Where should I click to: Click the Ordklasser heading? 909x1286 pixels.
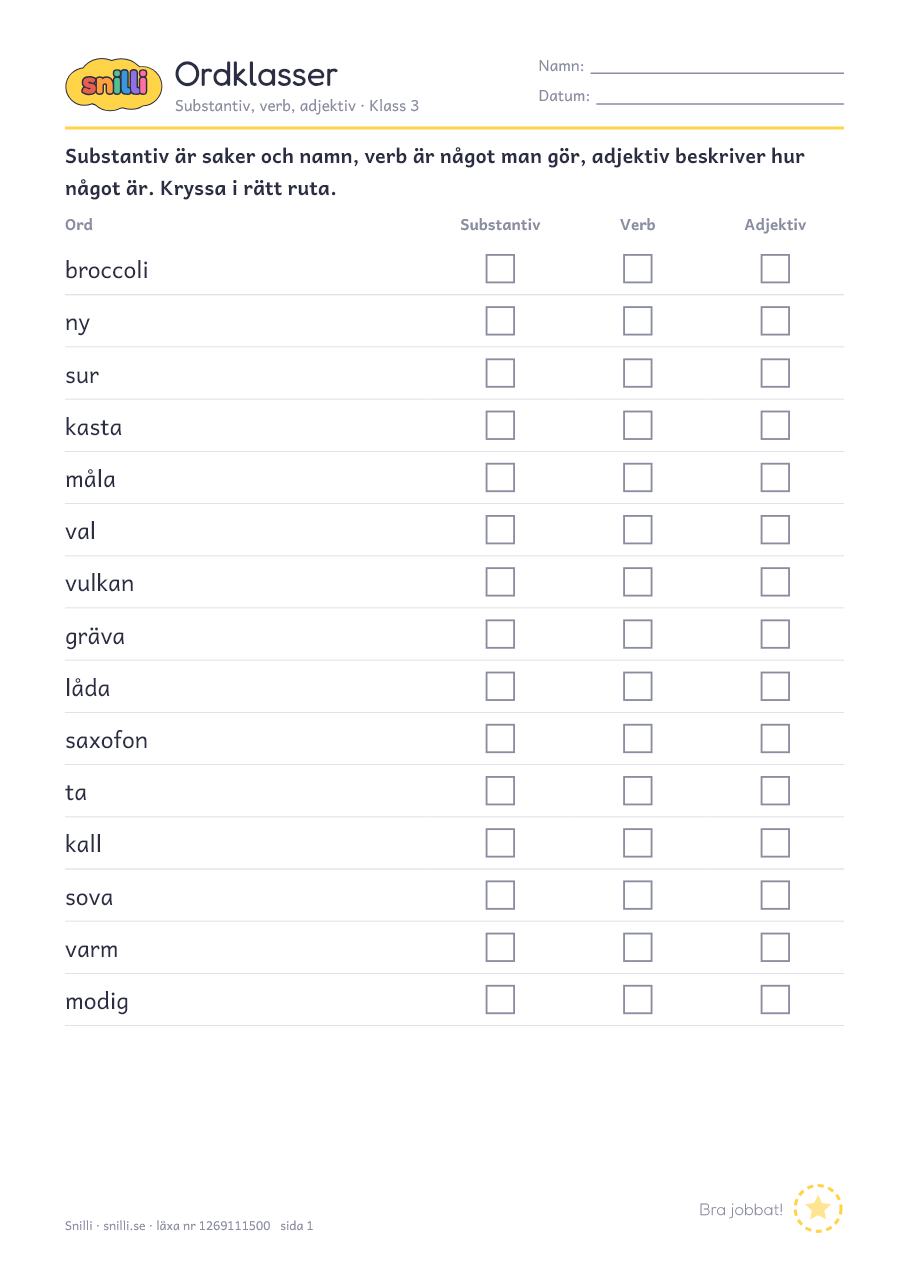coord(256,74)
